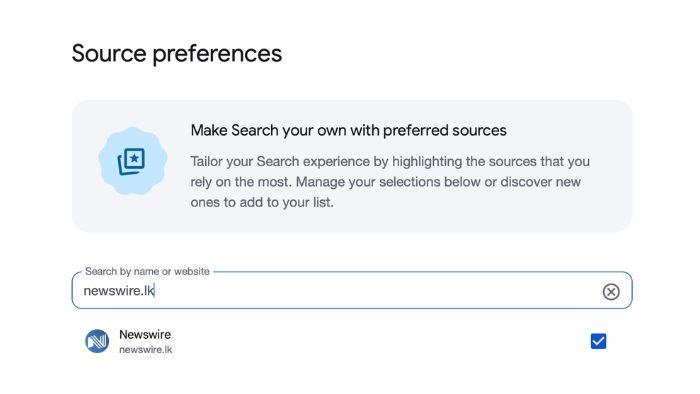Click Make Search your own heading
The width and height of the screenshot is (700, 394).
pos(348,130)
